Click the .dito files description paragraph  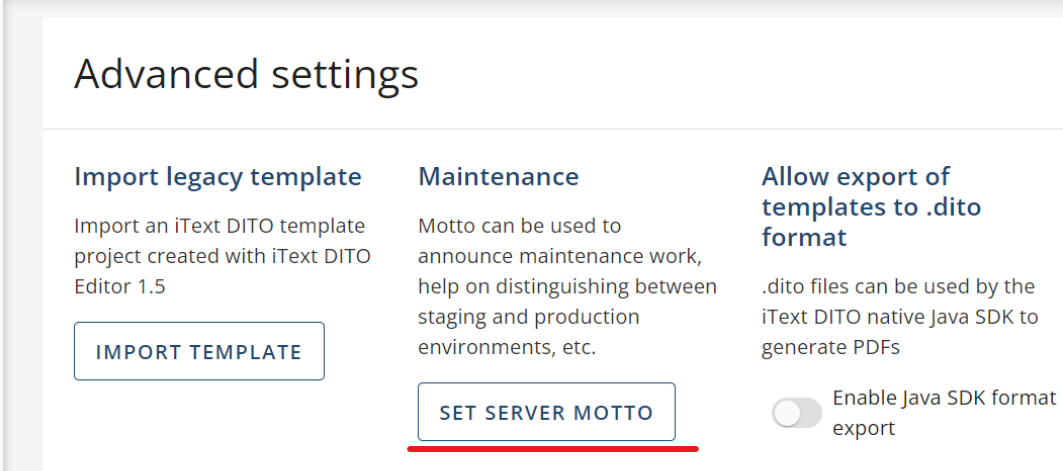point(898,317)
